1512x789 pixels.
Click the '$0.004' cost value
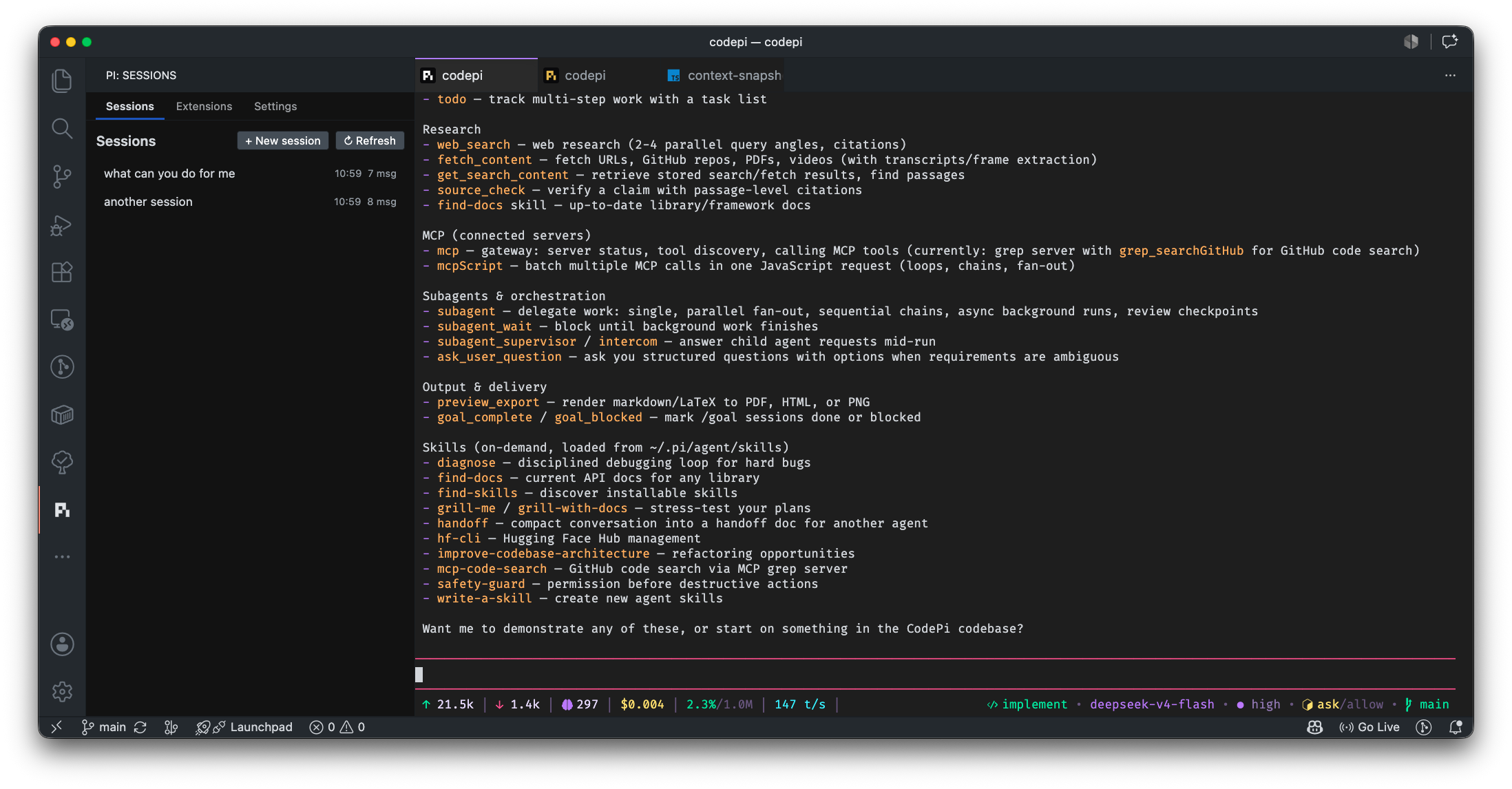coord(642,704)
